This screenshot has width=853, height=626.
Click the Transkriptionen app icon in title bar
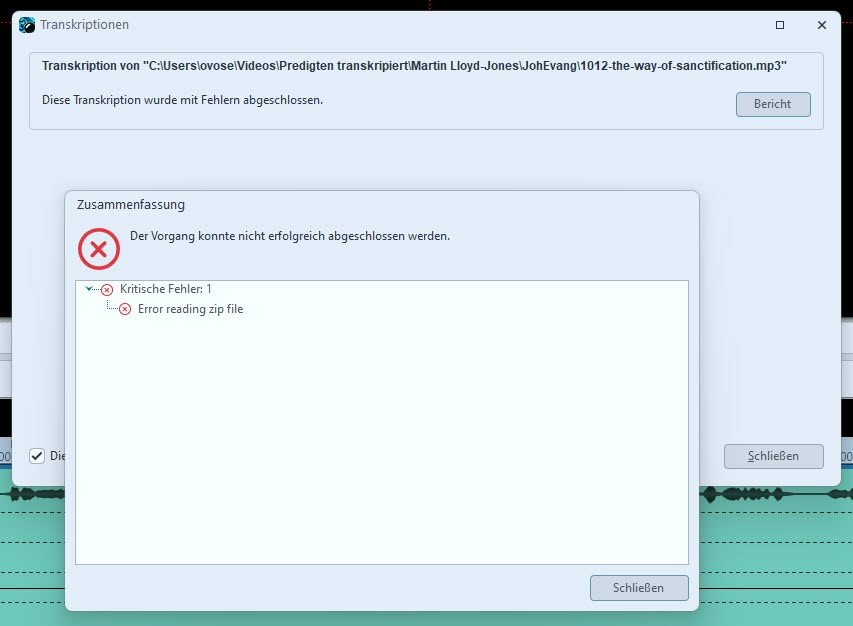[27, 24]
